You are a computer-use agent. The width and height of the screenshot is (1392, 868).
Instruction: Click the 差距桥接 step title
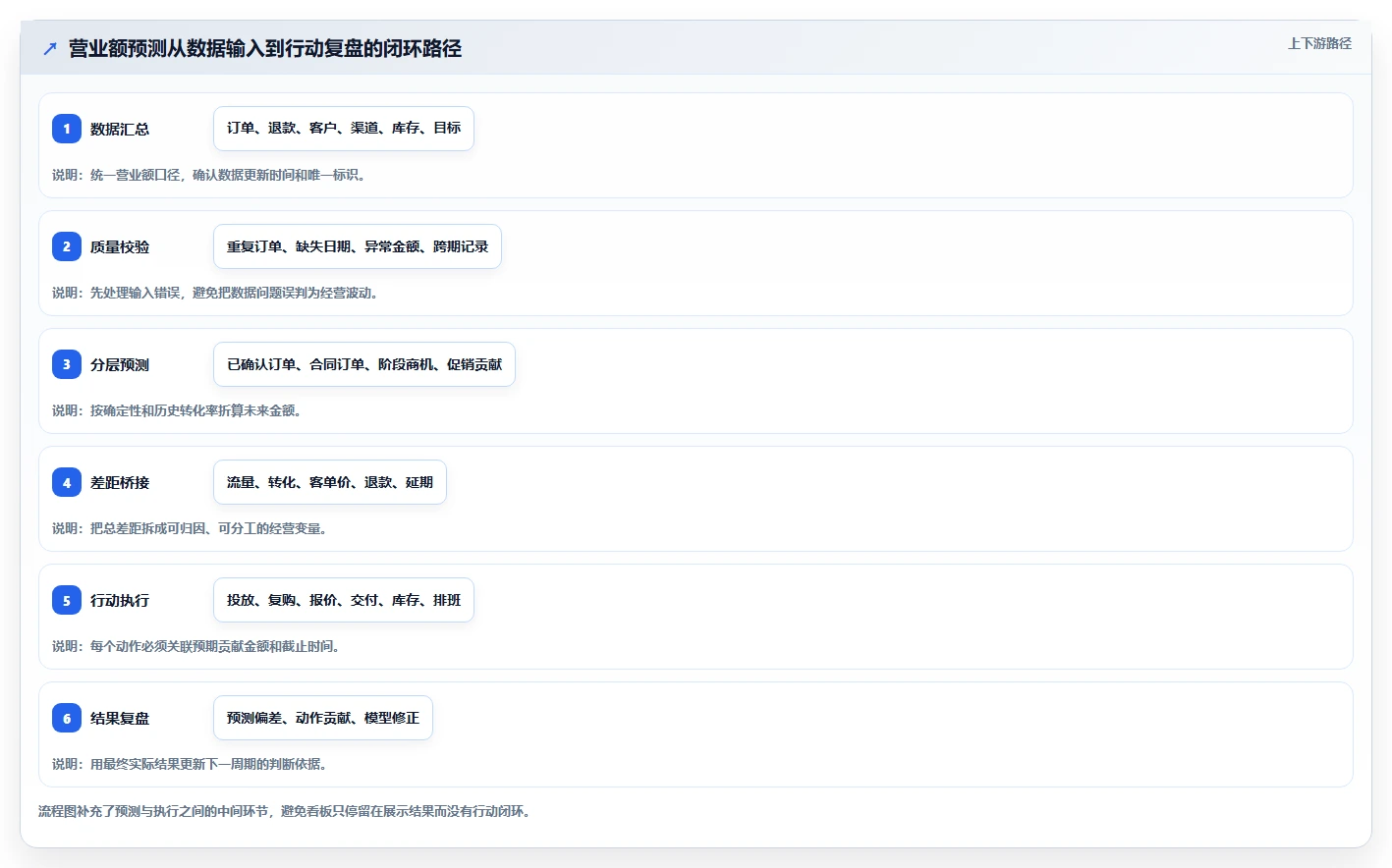[x=120, y=482]
